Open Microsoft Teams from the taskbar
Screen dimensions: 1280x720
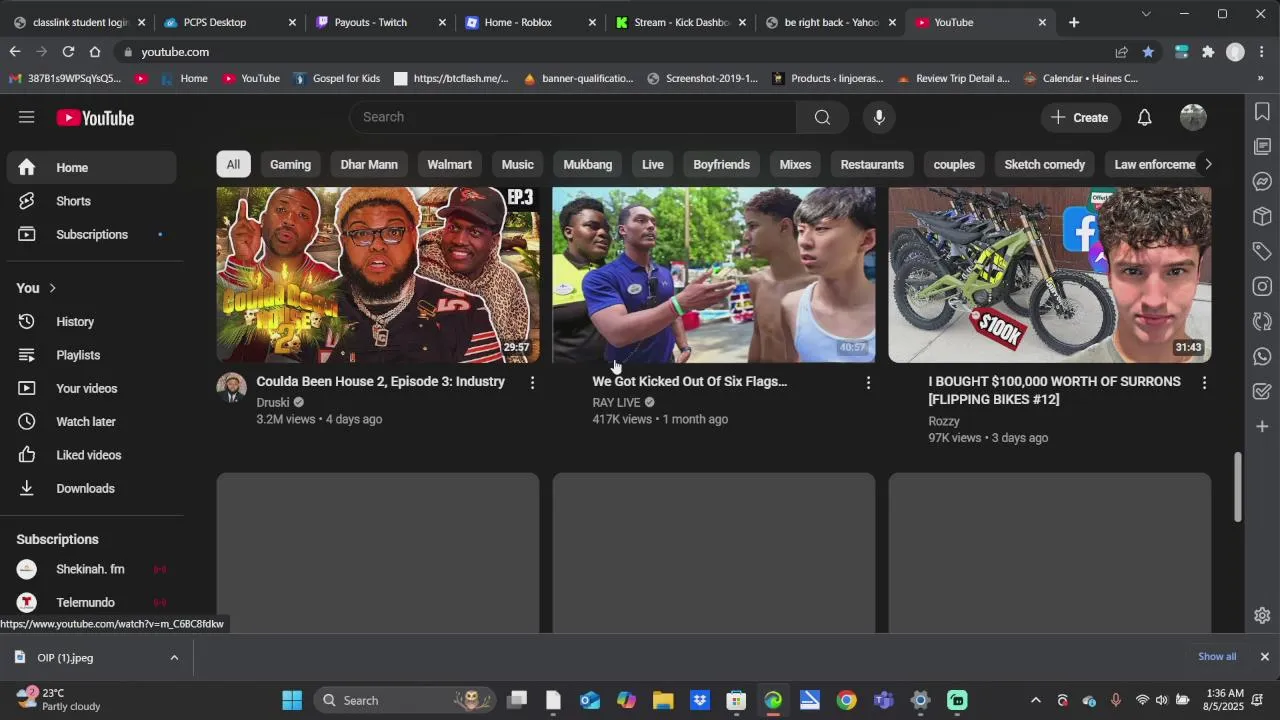(x=883, y=700)
